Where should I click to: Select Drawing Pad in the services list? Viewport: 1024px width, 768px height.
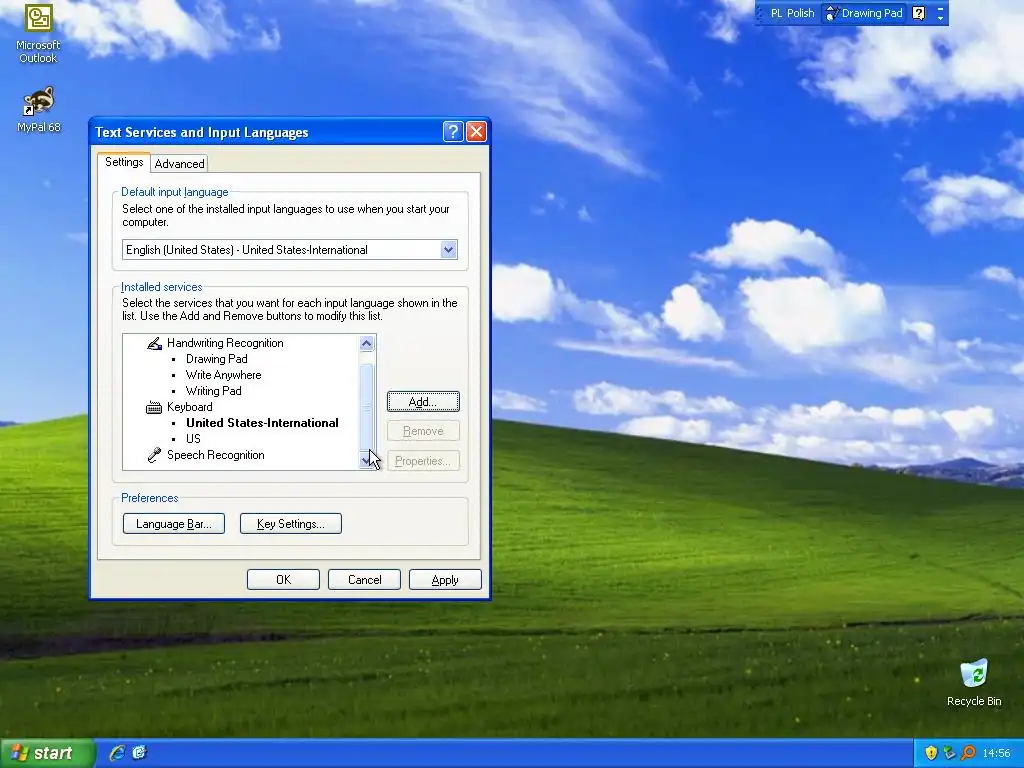(x=216, y=359)
